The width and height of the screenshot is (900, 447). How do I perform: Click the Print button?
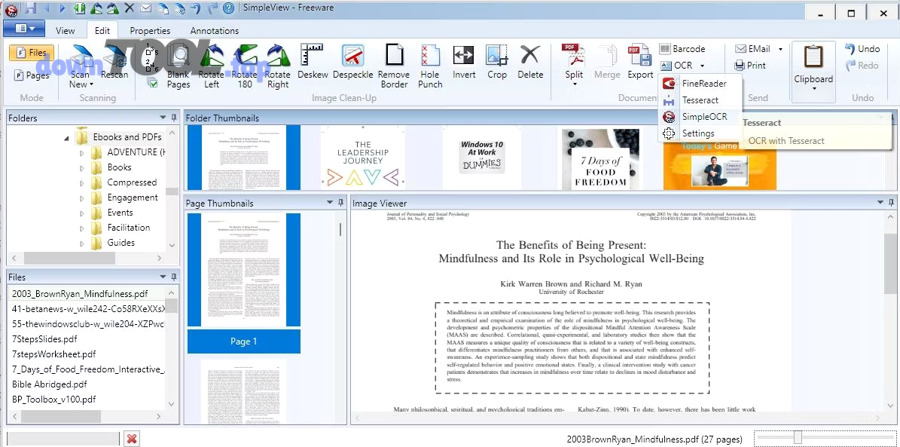click(750, 66)
